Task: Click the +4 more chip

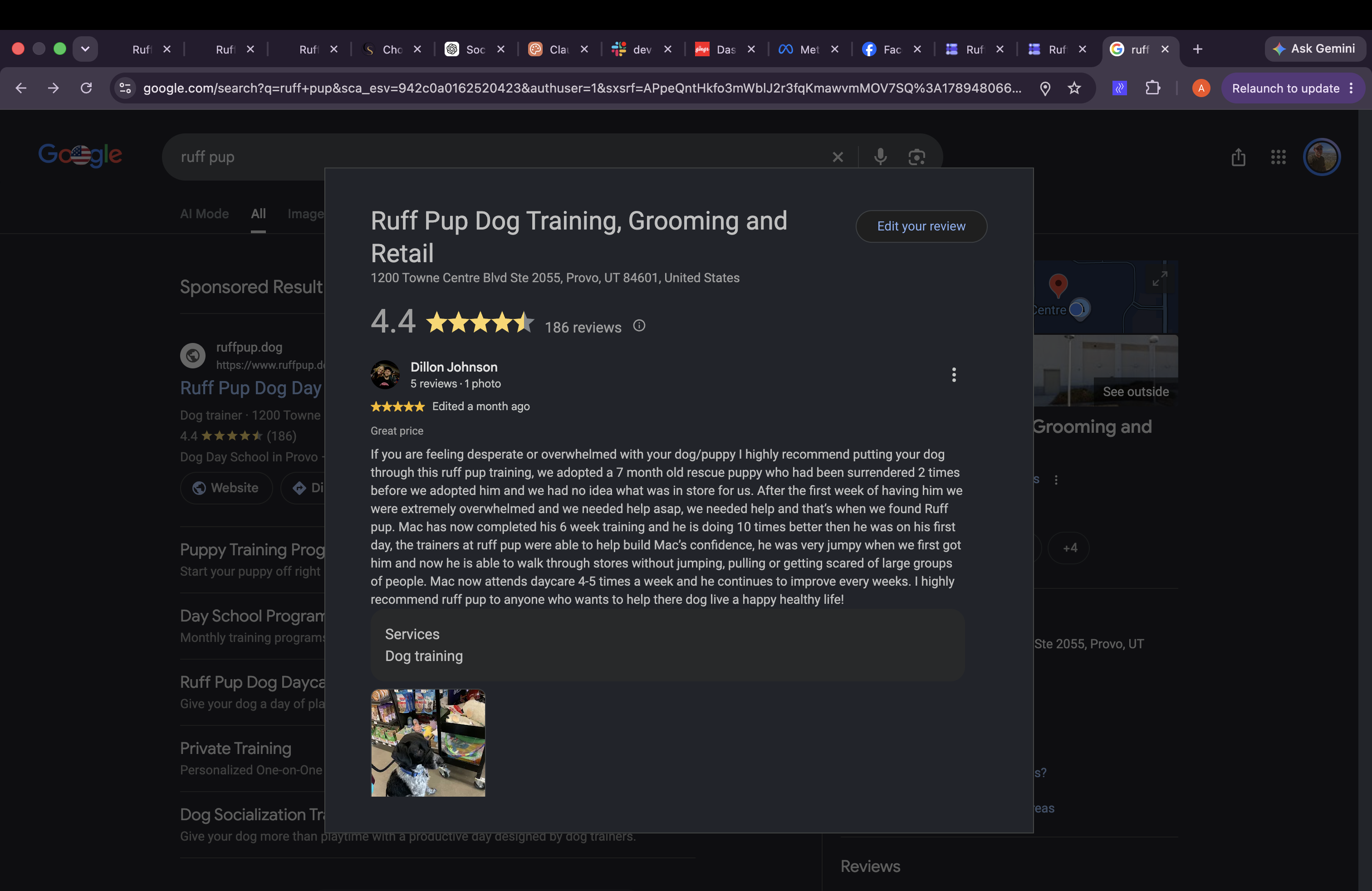Action: pyautogui.click(x=1069, y=548)
